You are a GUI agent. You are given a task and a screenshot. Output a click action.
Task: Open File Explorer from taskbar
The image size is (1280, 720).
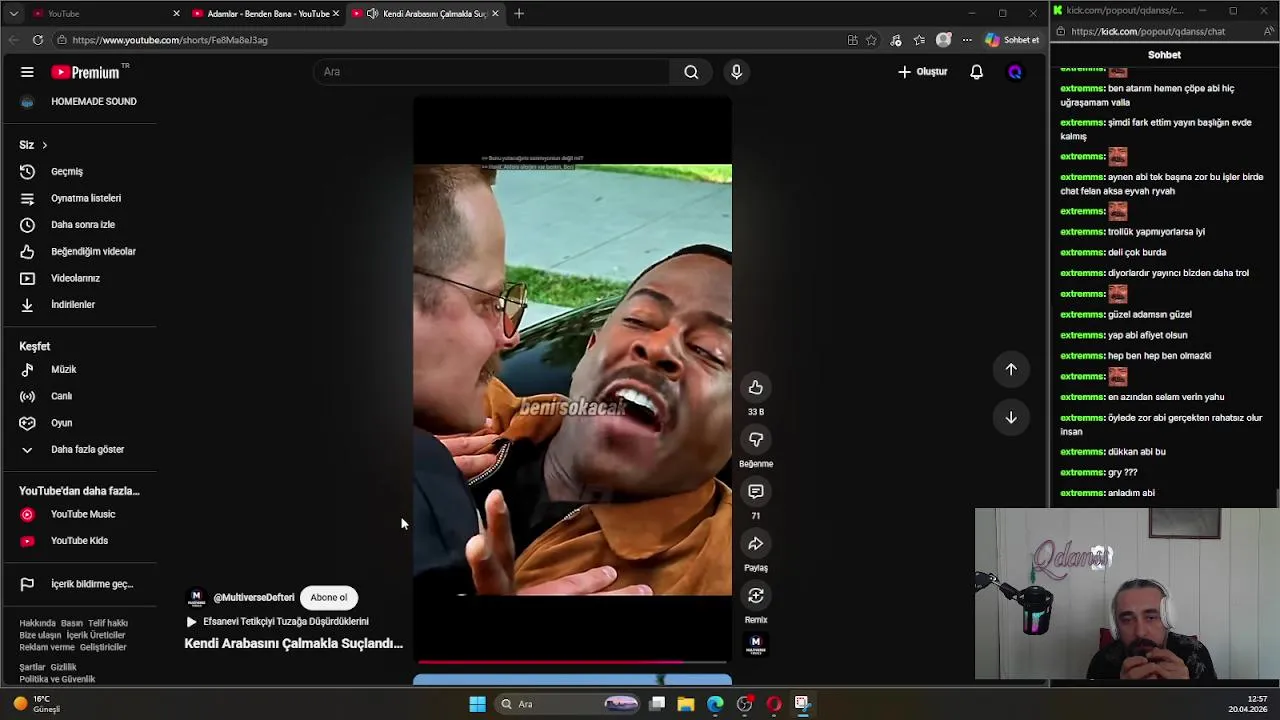pos(685,704)
